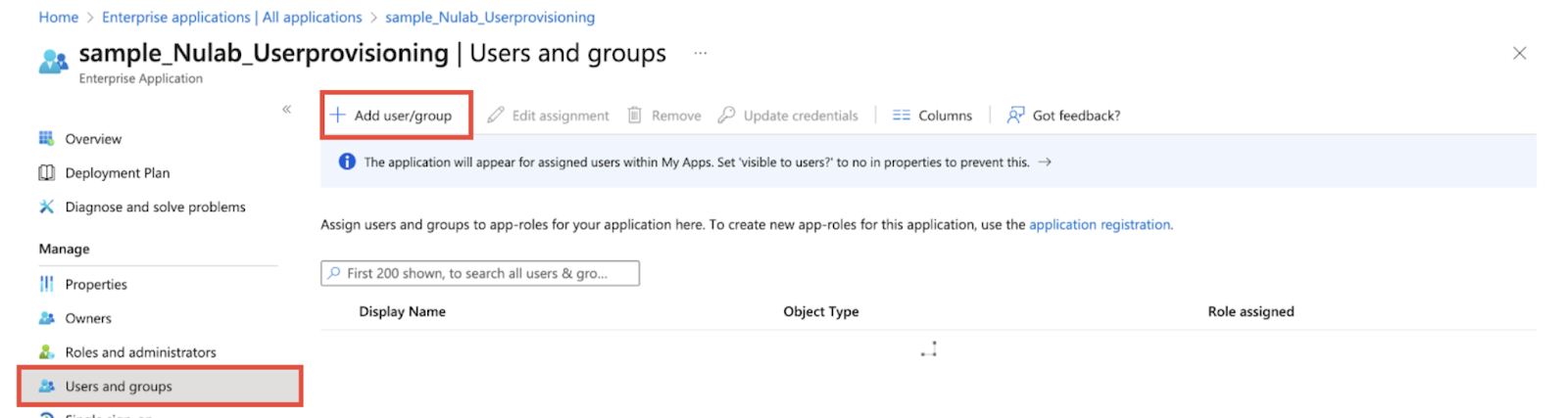Click the Edit assignment label
Screen dimensions: 1568x418
(561, 116)
